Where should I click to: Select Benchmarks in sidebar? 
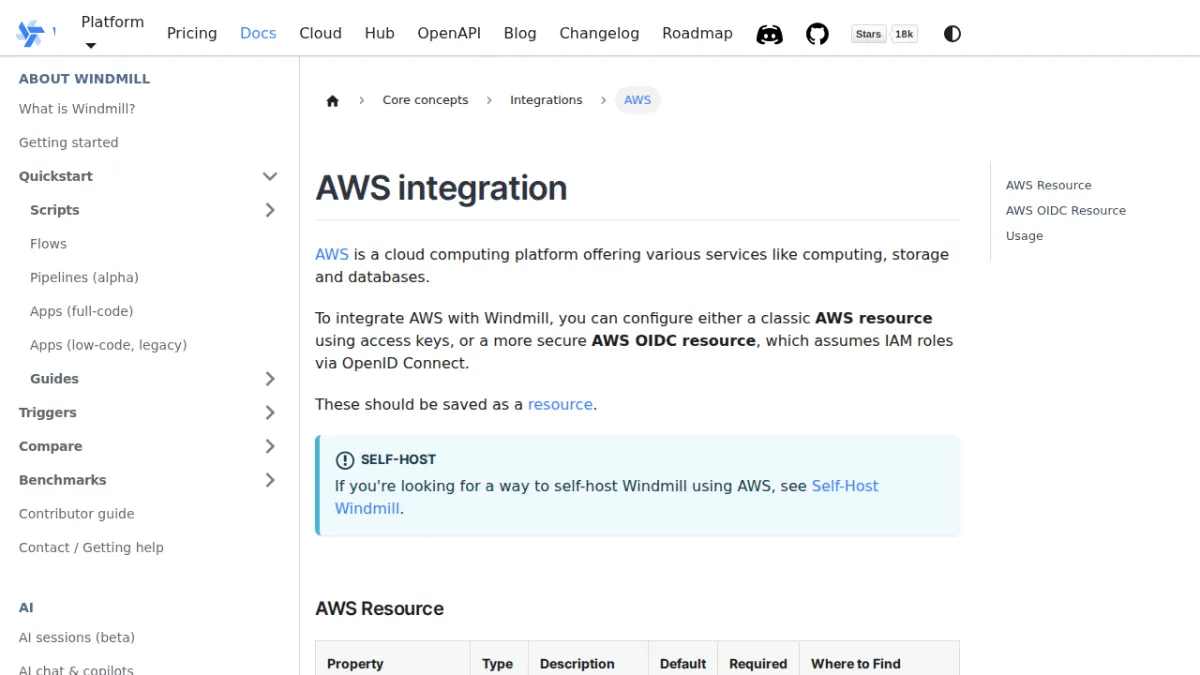click(x=63, y=480)
